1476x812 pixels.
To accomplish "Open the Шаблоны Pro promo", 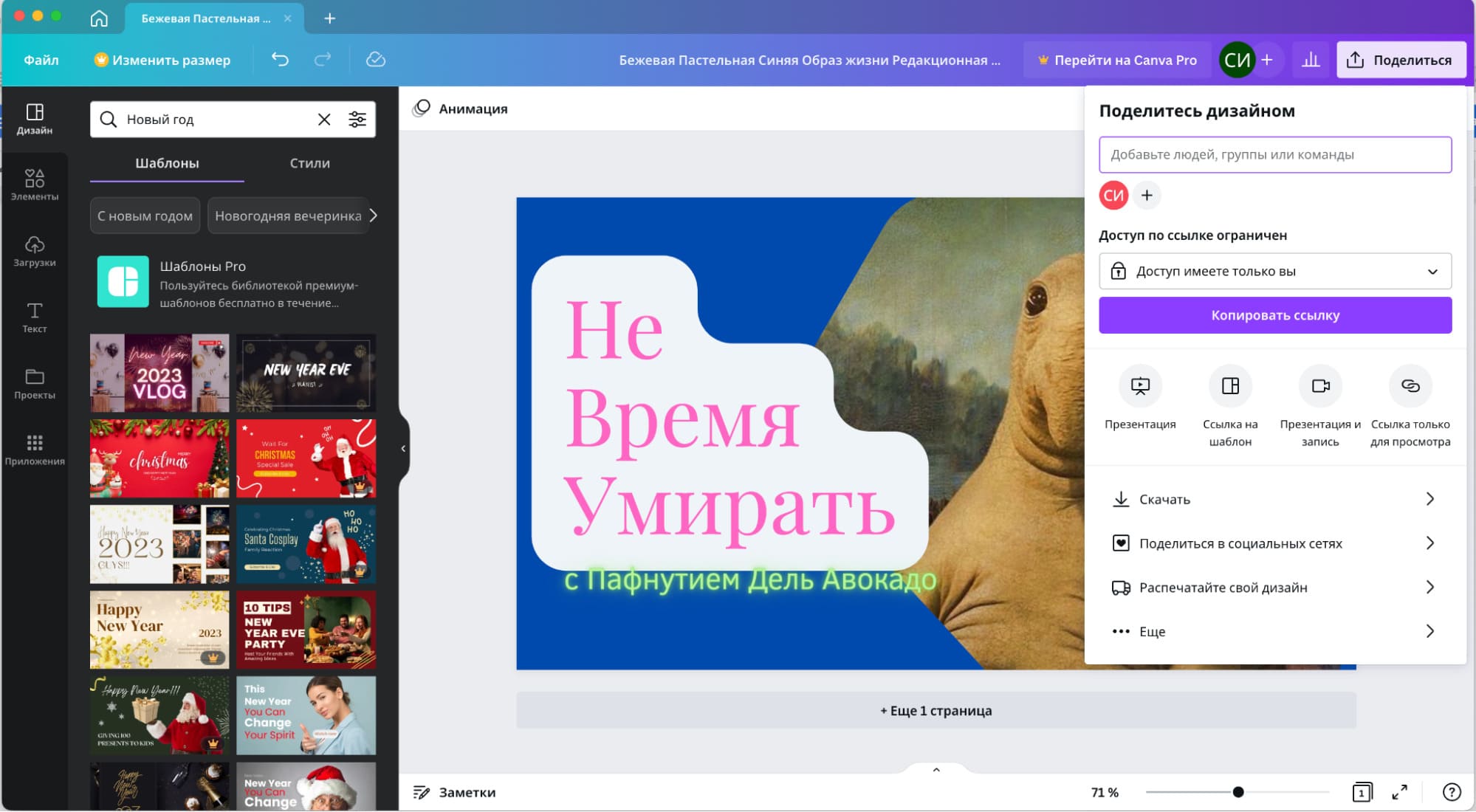I will pyautogui.click(x=233, y=282).
